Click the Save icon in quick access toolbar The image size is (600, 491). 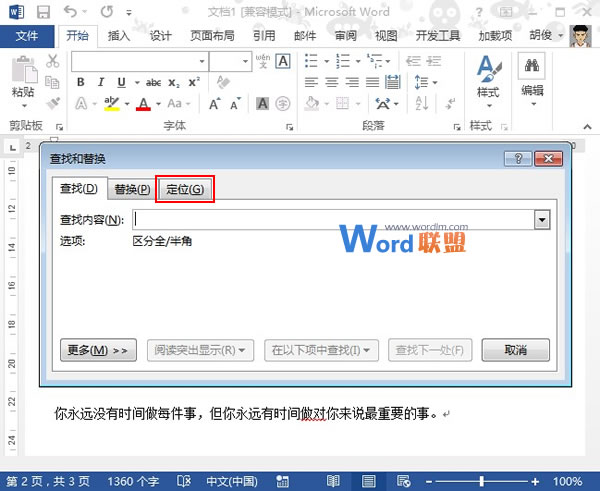pyautogui.click(x=43, y=12)
